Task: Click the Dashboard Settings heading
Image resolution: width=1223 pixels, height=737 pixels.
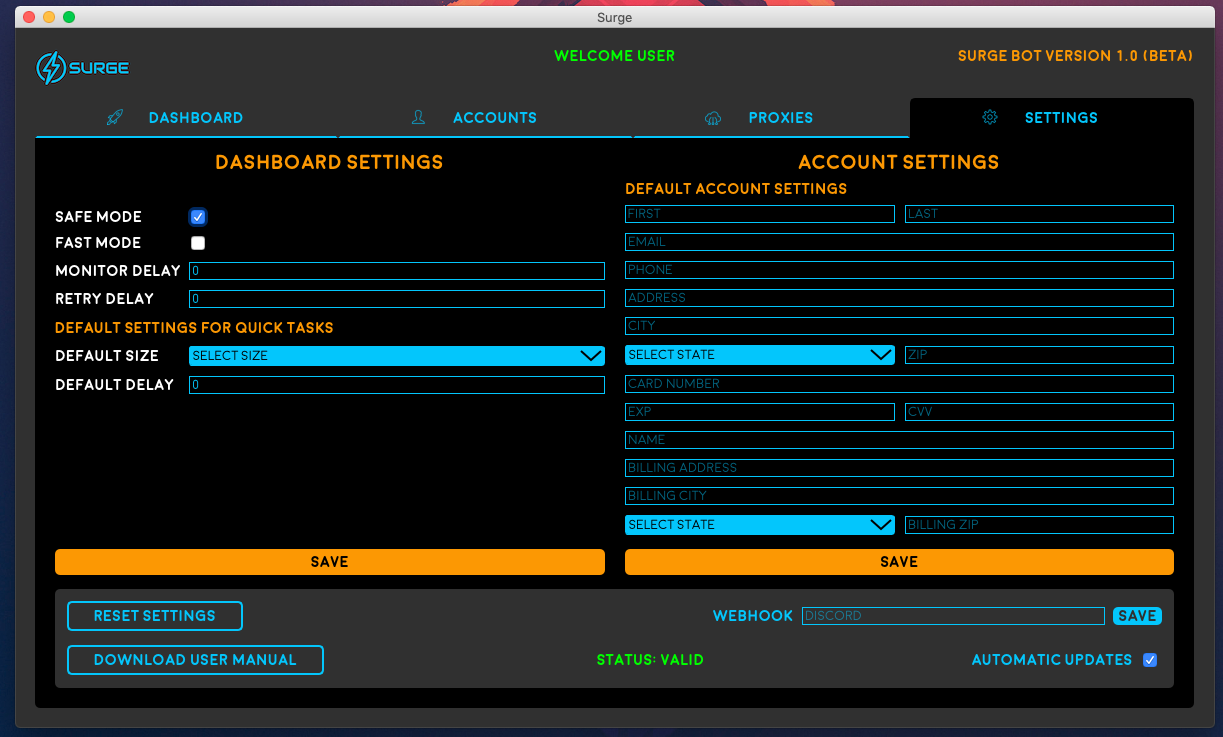Action: pyautogui.click(x=329, y=162)
